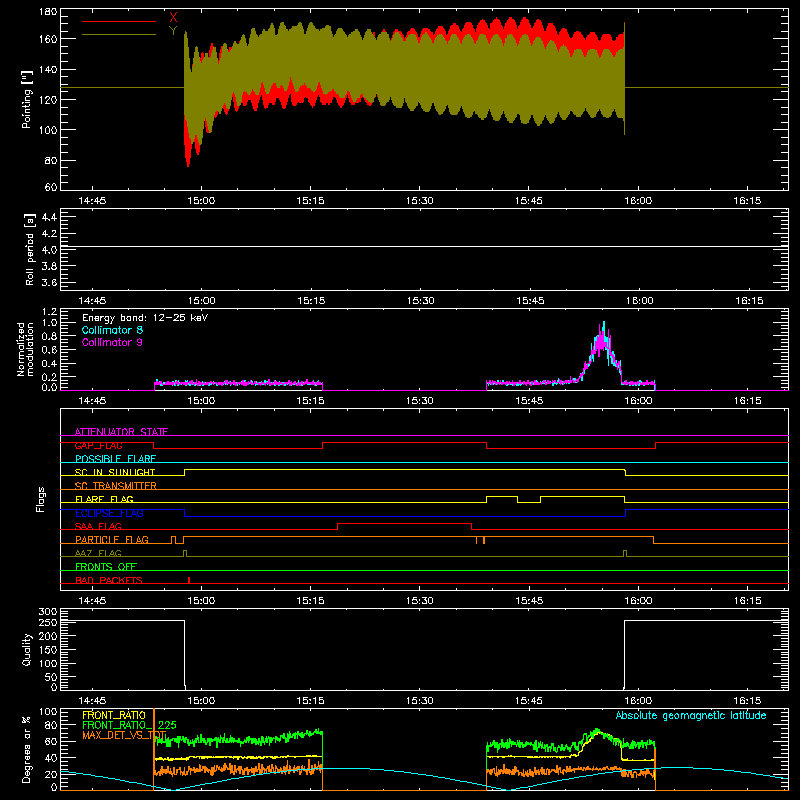800x800 pixels.
Task: Click 'Energy band: 12-25 keV' text
Action: pos(145,318)
